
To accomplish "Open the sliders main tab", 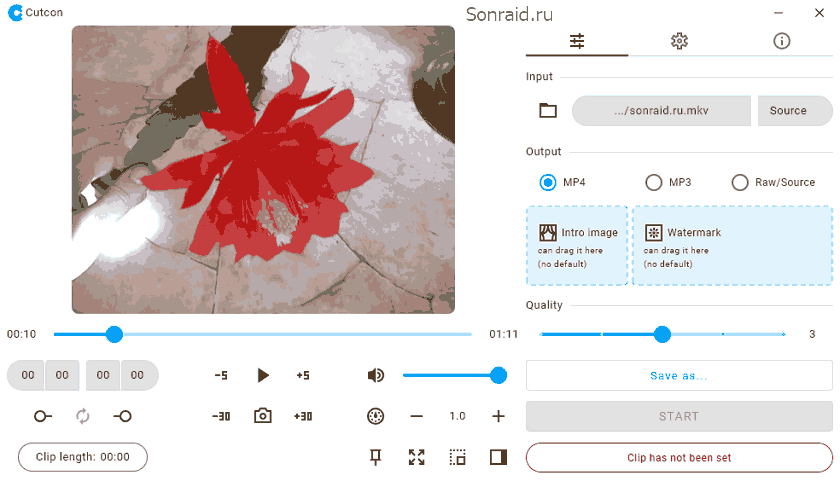I will (x=577, y=41).
